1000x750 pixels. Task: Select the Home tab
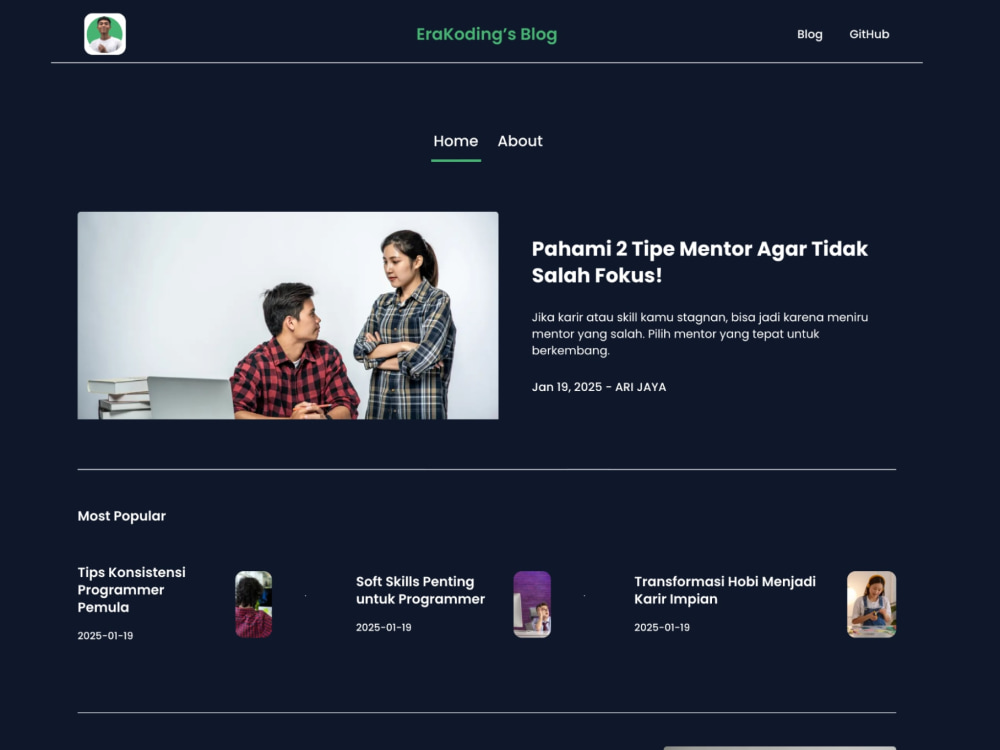[455, 142]
